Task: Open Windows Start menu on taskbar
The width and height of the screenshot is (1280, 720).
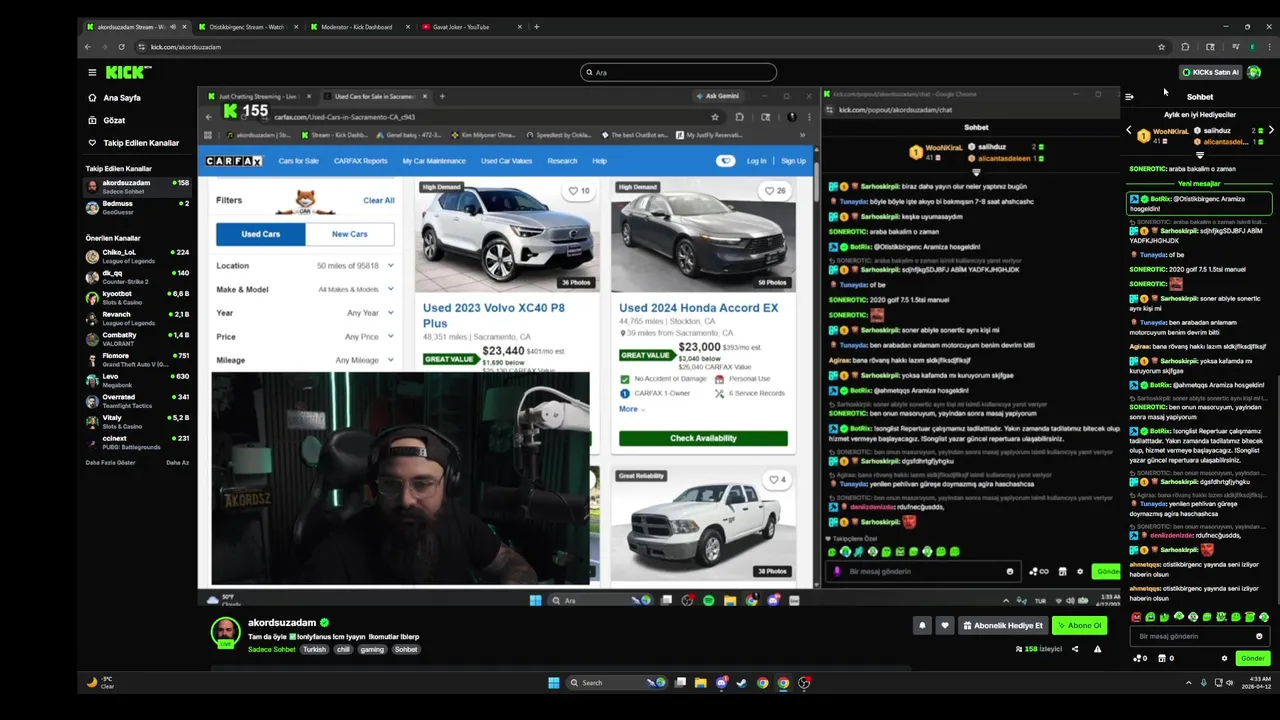Action: click(553, 683)
